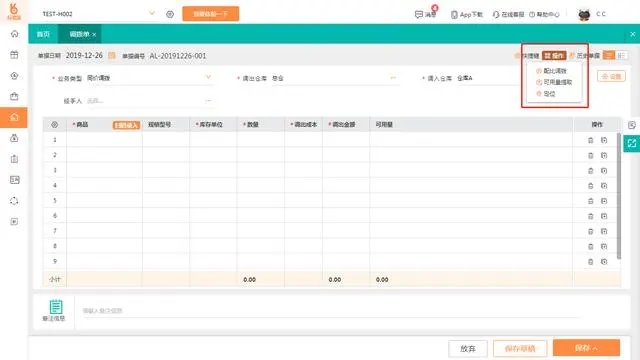Toggle the orange 扫码录入 badge in 商品 header
Viewport: 640px width, 360px height.
coord(126,125)
